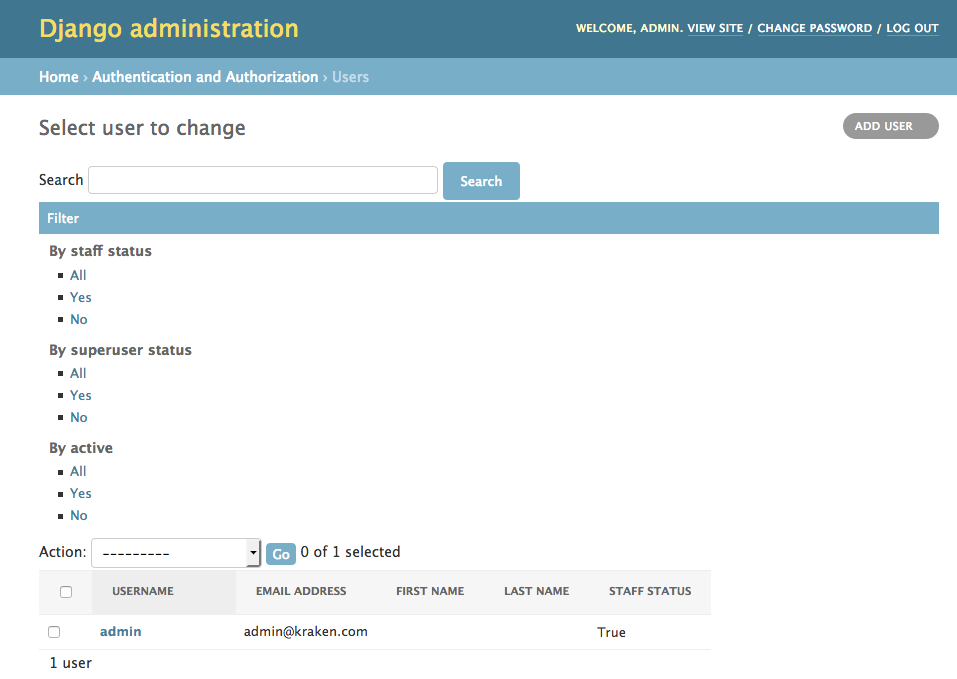Filter superuser status by All
Viewport: 957px width, 679px height.
(78, 373)
